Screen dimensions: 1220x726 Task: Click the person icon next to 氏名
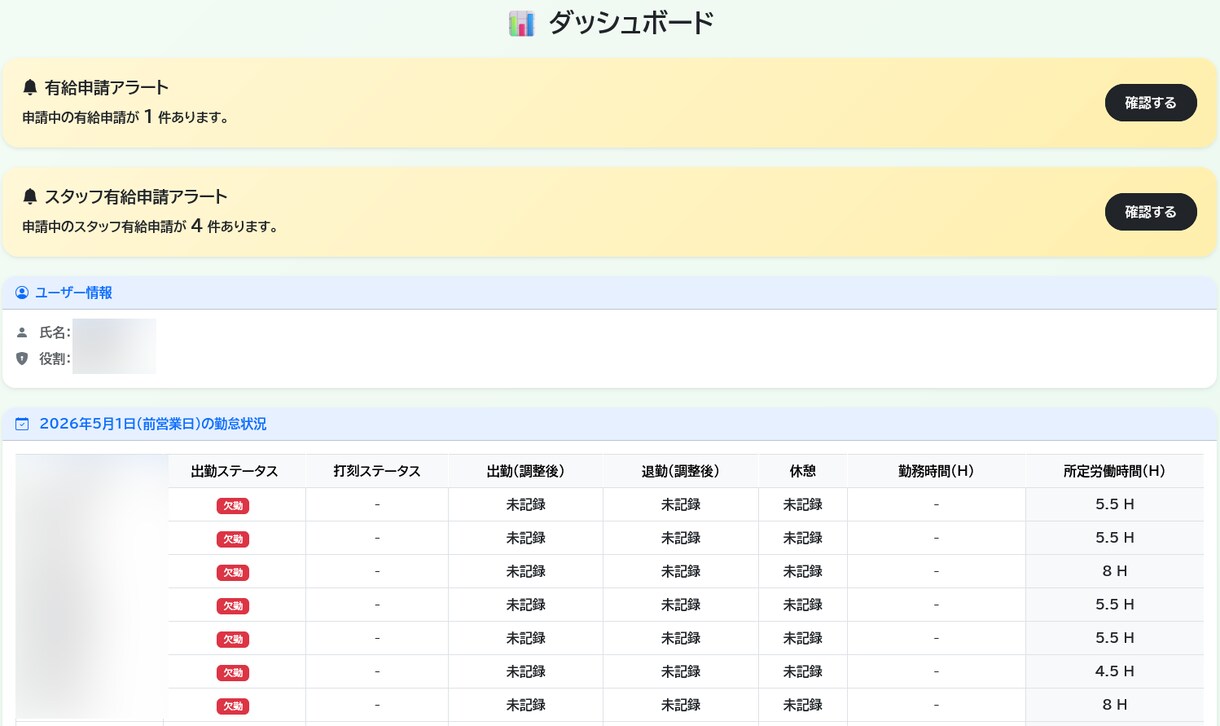(x=22, y=332)
